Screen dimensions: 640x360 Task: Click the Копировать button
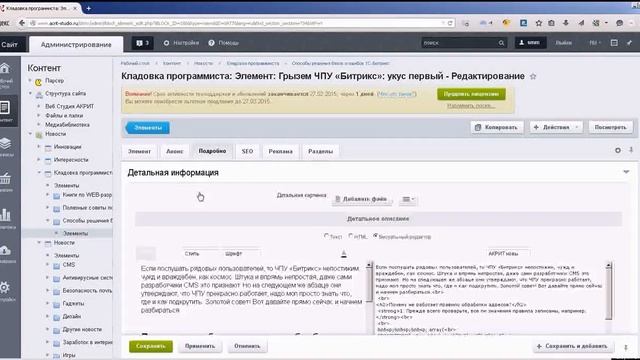coord(496,127)
